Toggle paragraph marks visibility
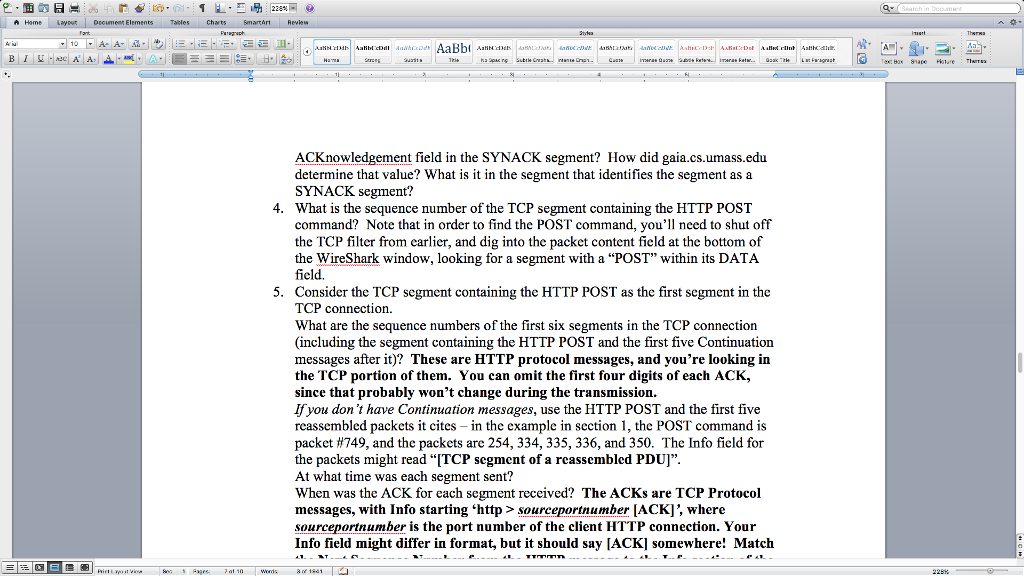This screenshot has height=576, width=1024. [x=202, y=7]
